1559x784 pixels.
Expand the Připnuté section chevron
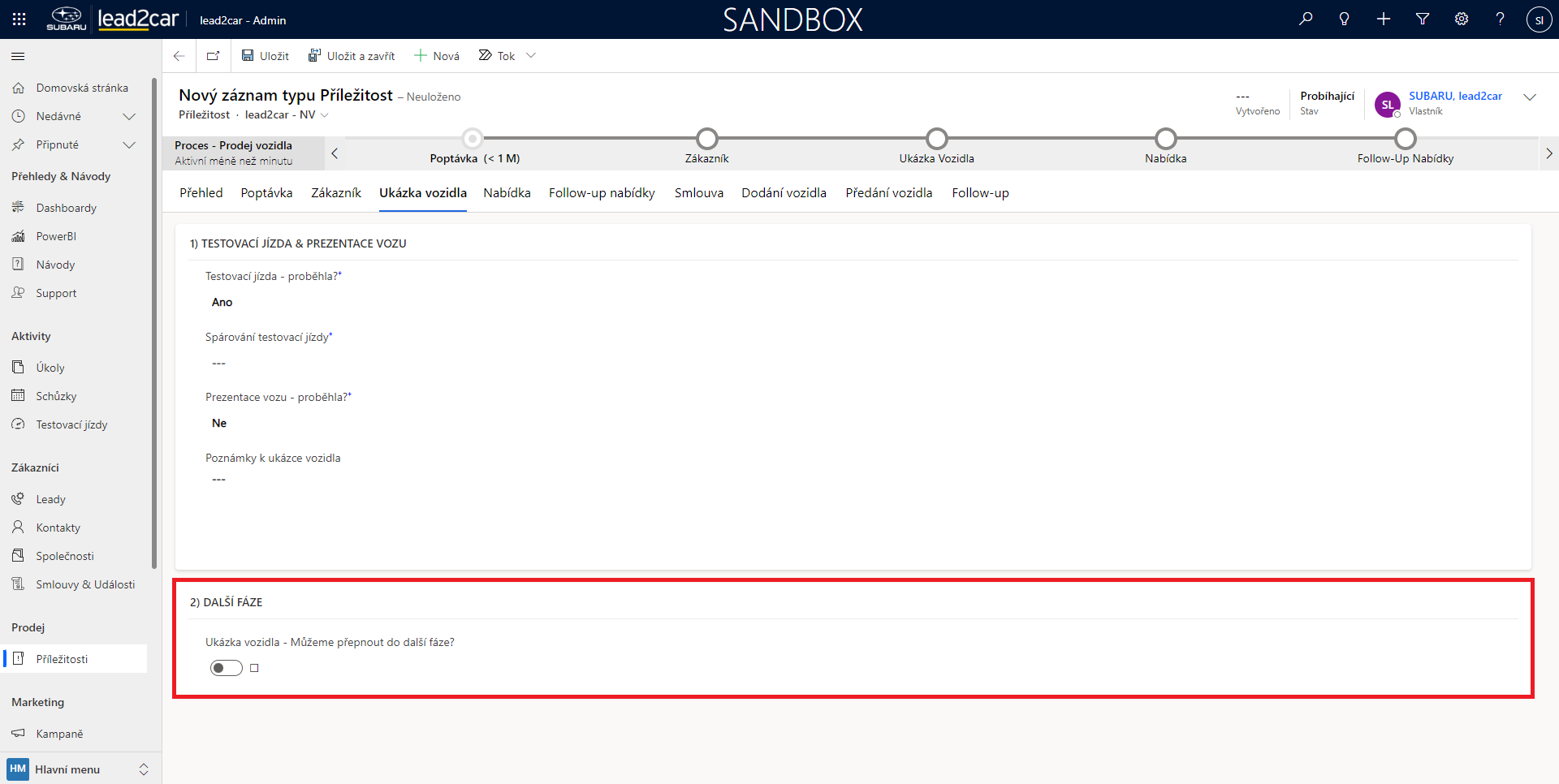point(128,144)
